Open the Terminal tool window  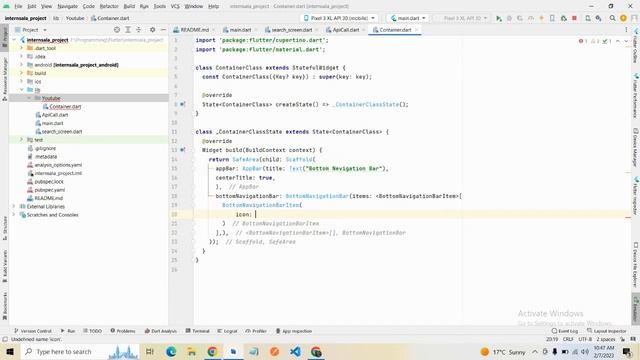pyautogui.click(x=198, y=331)
